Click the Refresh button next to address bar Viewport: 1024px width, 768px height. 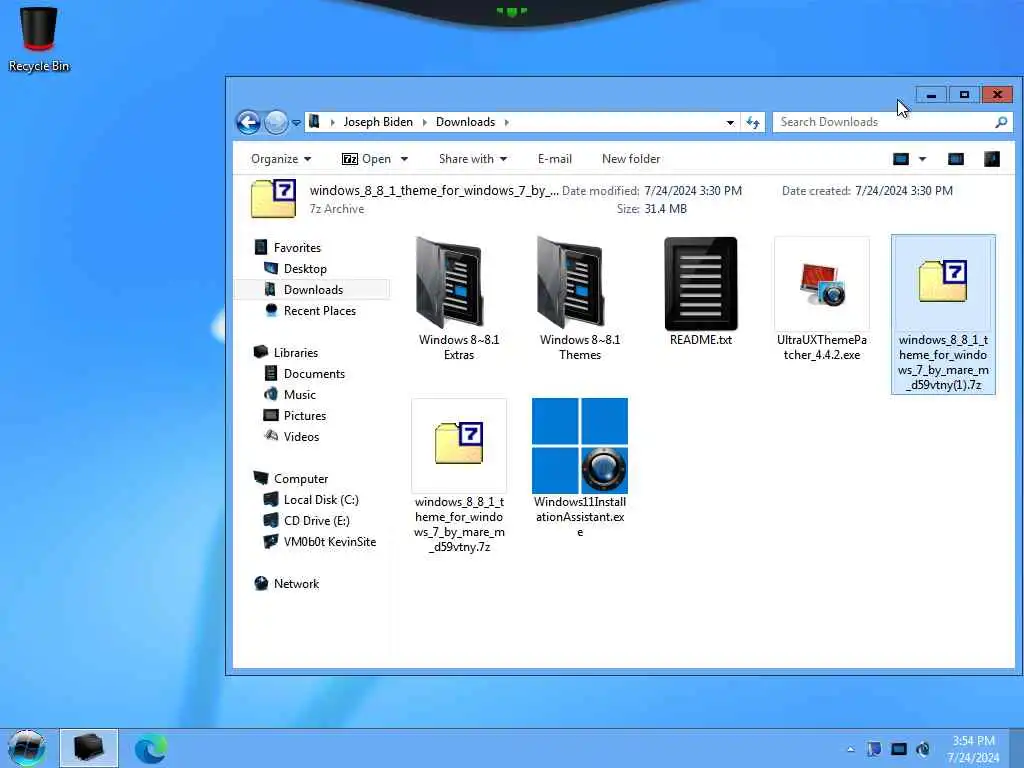(752, 122)
